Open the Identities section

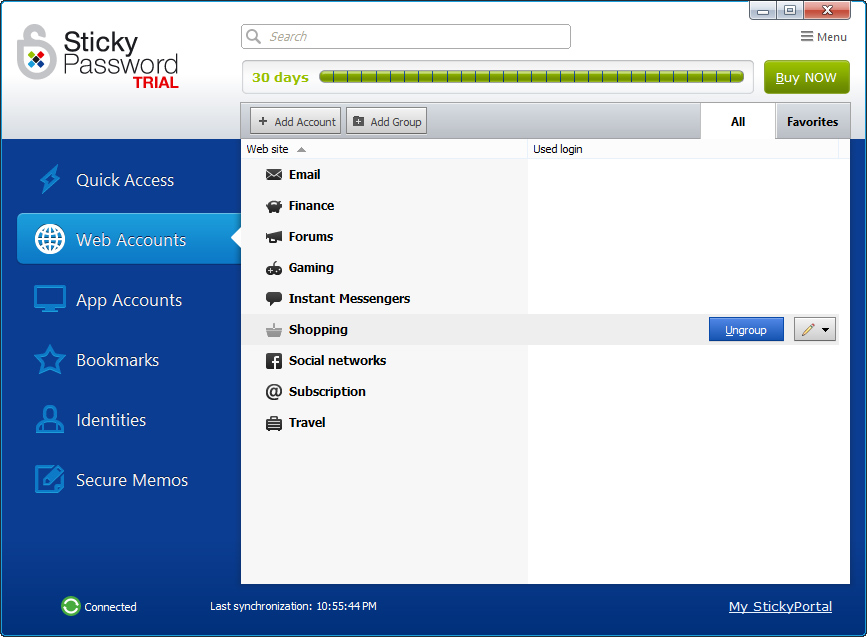coord(111,420)
